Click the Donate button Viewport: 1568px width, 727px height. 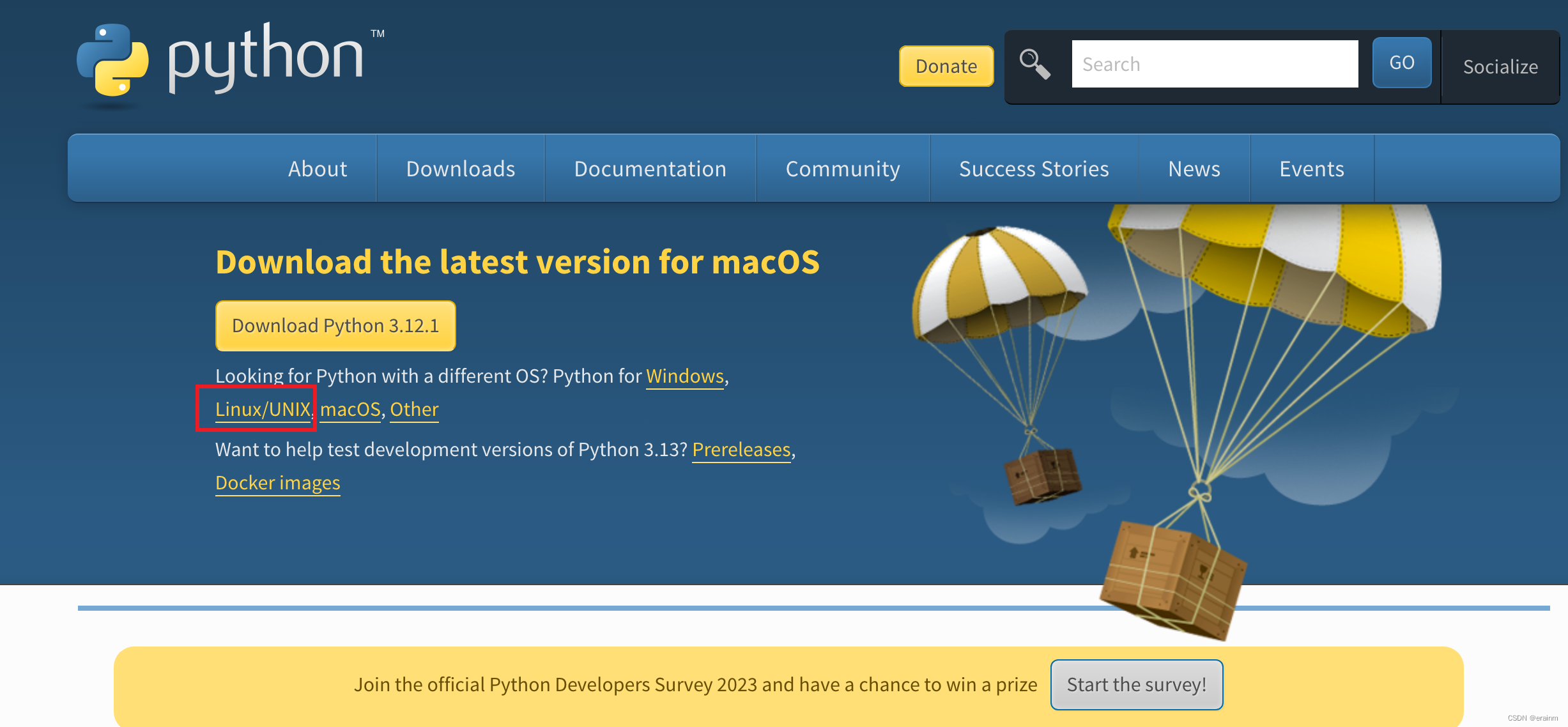coord(946,66)
